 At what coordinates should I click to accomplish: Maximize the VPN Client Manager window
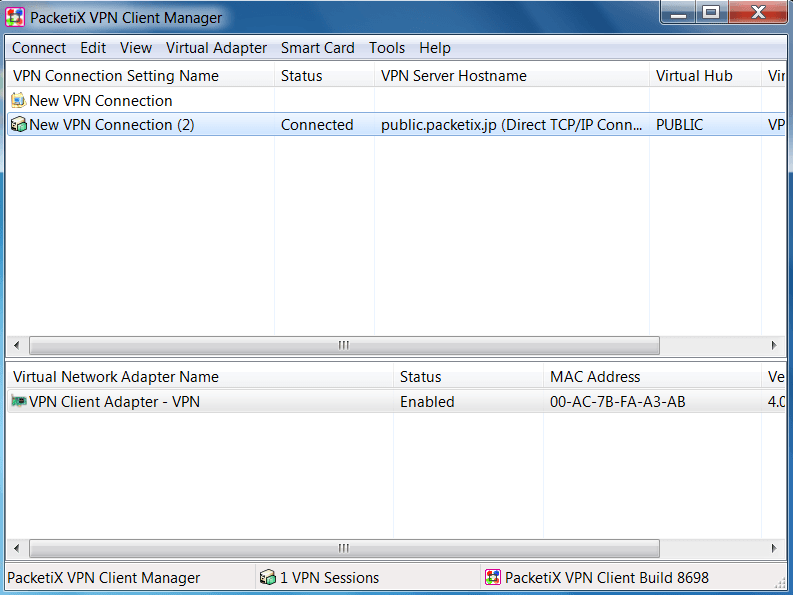click(x=711, y=12)
